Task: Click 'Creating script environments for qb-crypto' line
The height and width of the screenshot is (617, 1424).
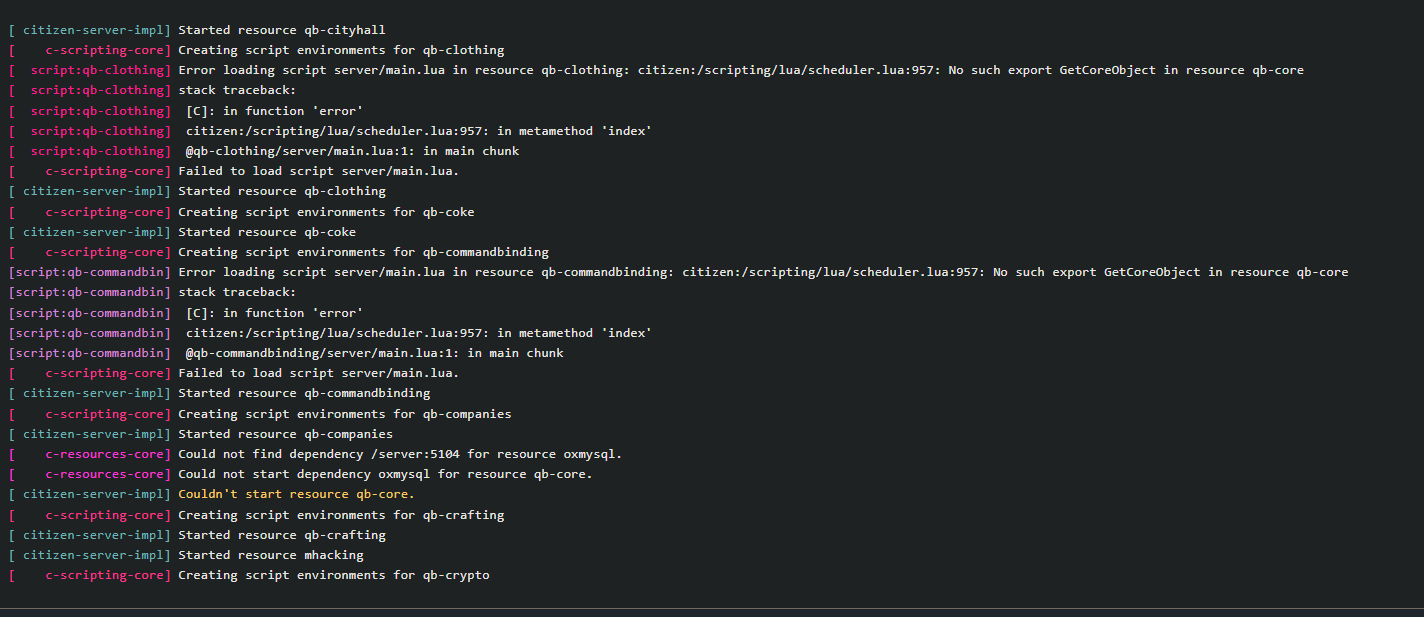Action: pos(249,575)
